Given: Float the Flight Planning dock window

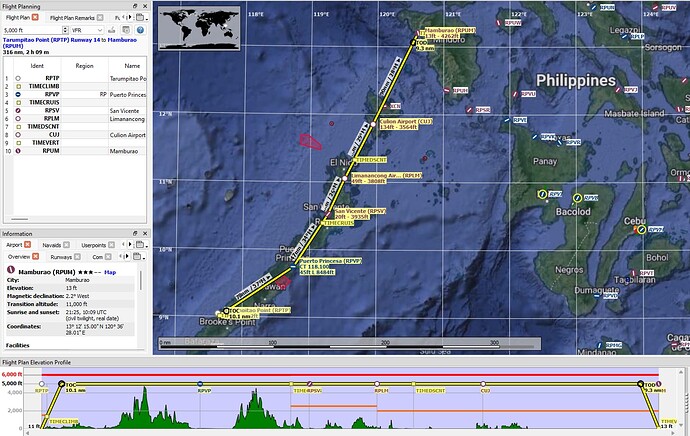Looking at the screenshot, I should click(134, 6).
